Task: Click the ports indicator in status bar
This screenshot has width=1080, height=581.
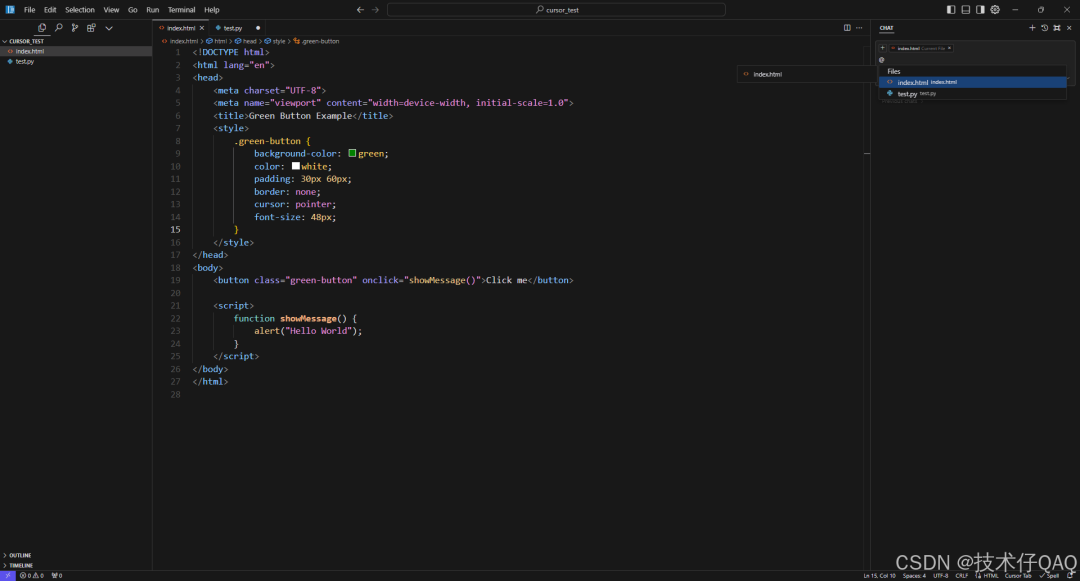Action: (56, 575)
